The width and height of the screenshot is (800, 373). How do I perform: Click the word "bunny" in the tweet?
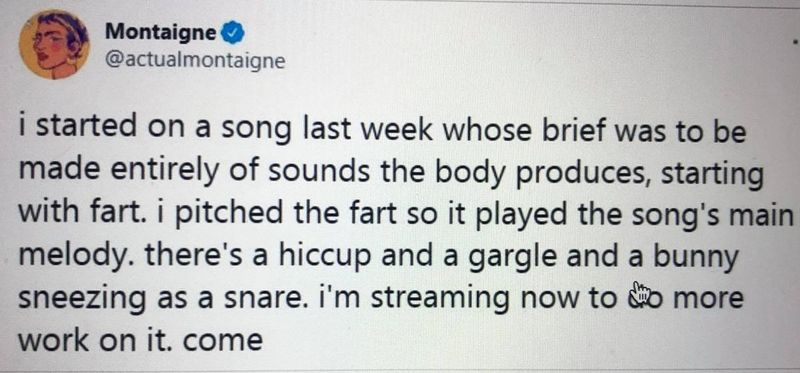695,255
